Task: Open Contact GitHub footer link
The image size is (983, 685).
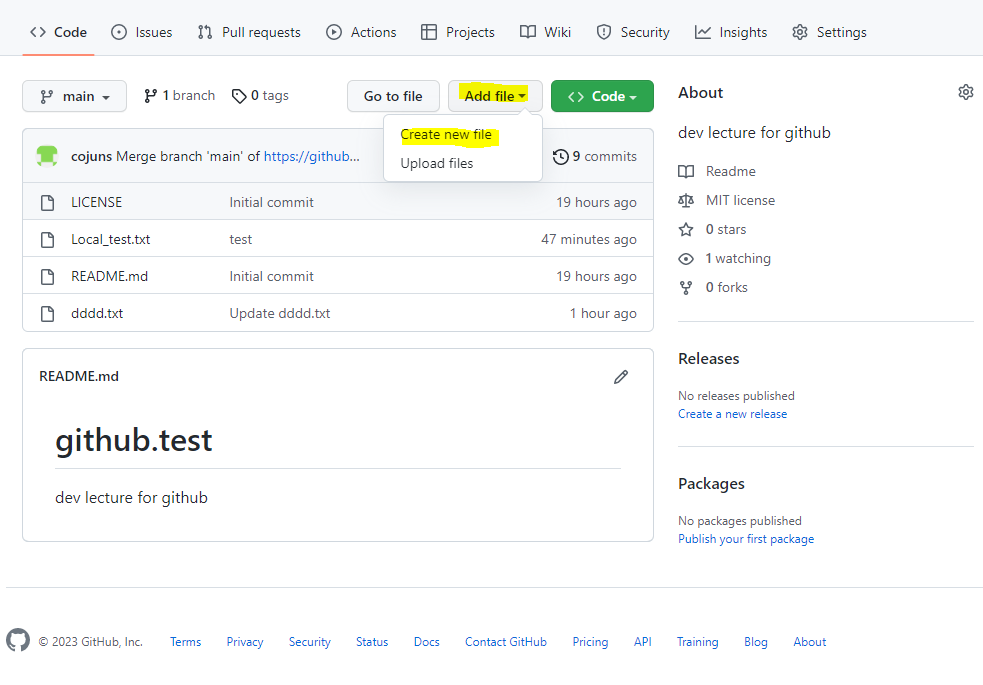Action: click(x=506, y=642)
